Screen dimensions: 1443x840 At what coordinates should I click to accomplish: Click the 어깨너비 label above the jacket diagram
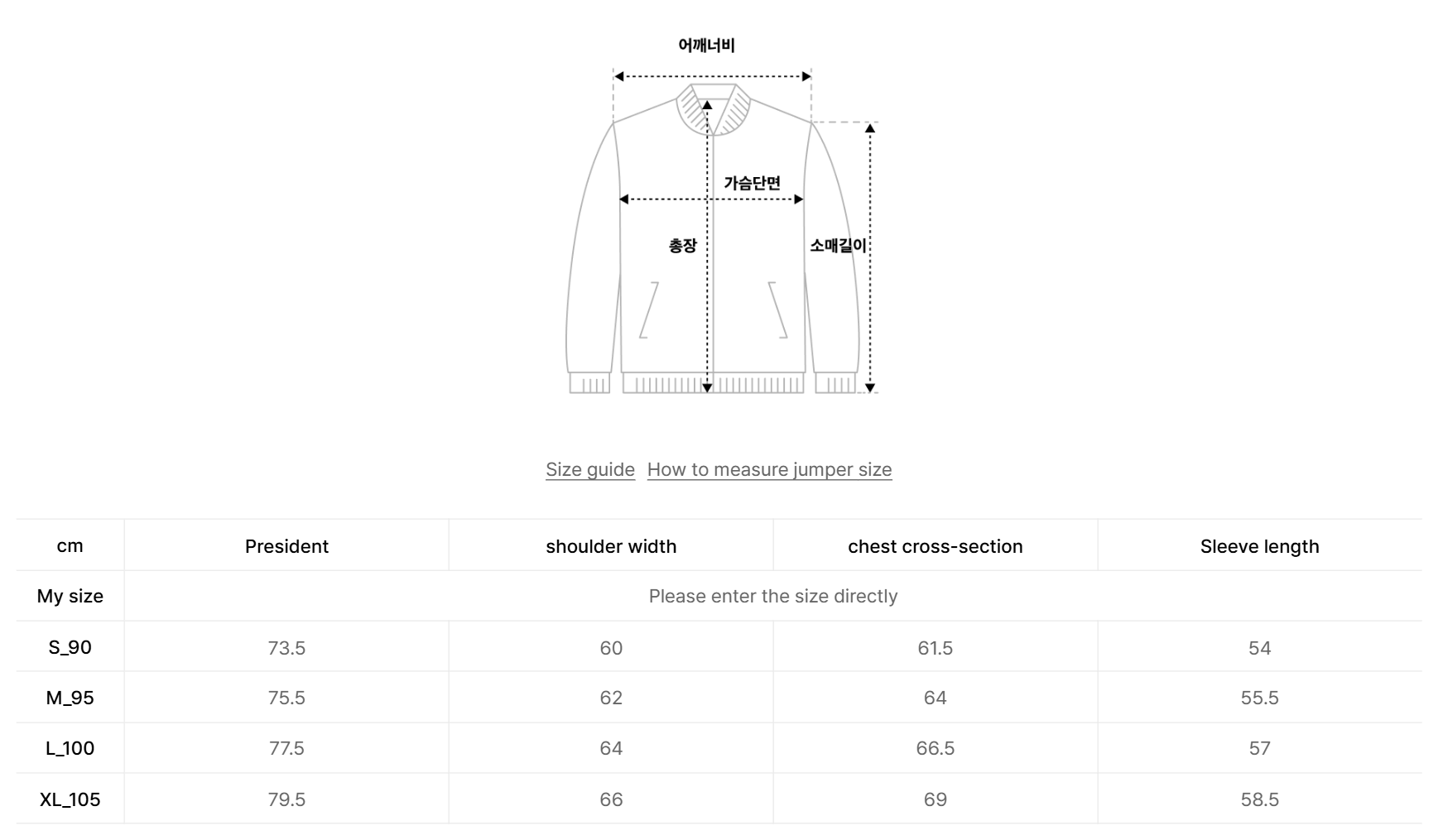click(706, 46)
